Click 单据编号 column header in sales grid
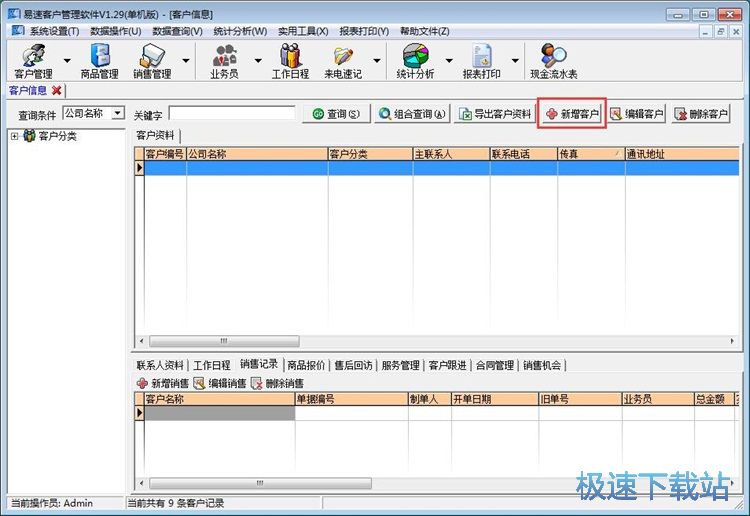 (x=352, y=399)
